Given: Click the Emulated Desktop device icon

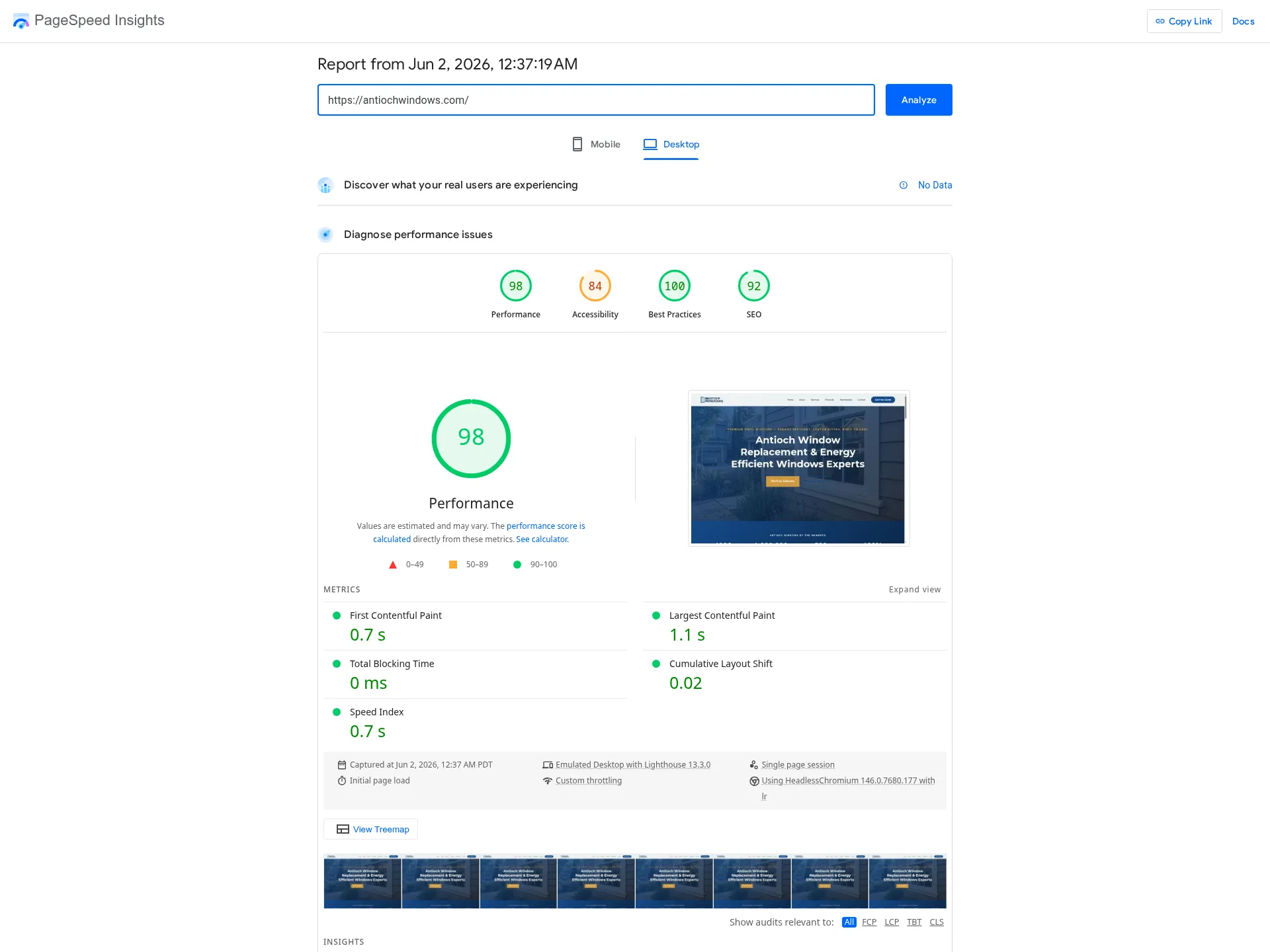Looking at the screenshot, I should (548, 765).
